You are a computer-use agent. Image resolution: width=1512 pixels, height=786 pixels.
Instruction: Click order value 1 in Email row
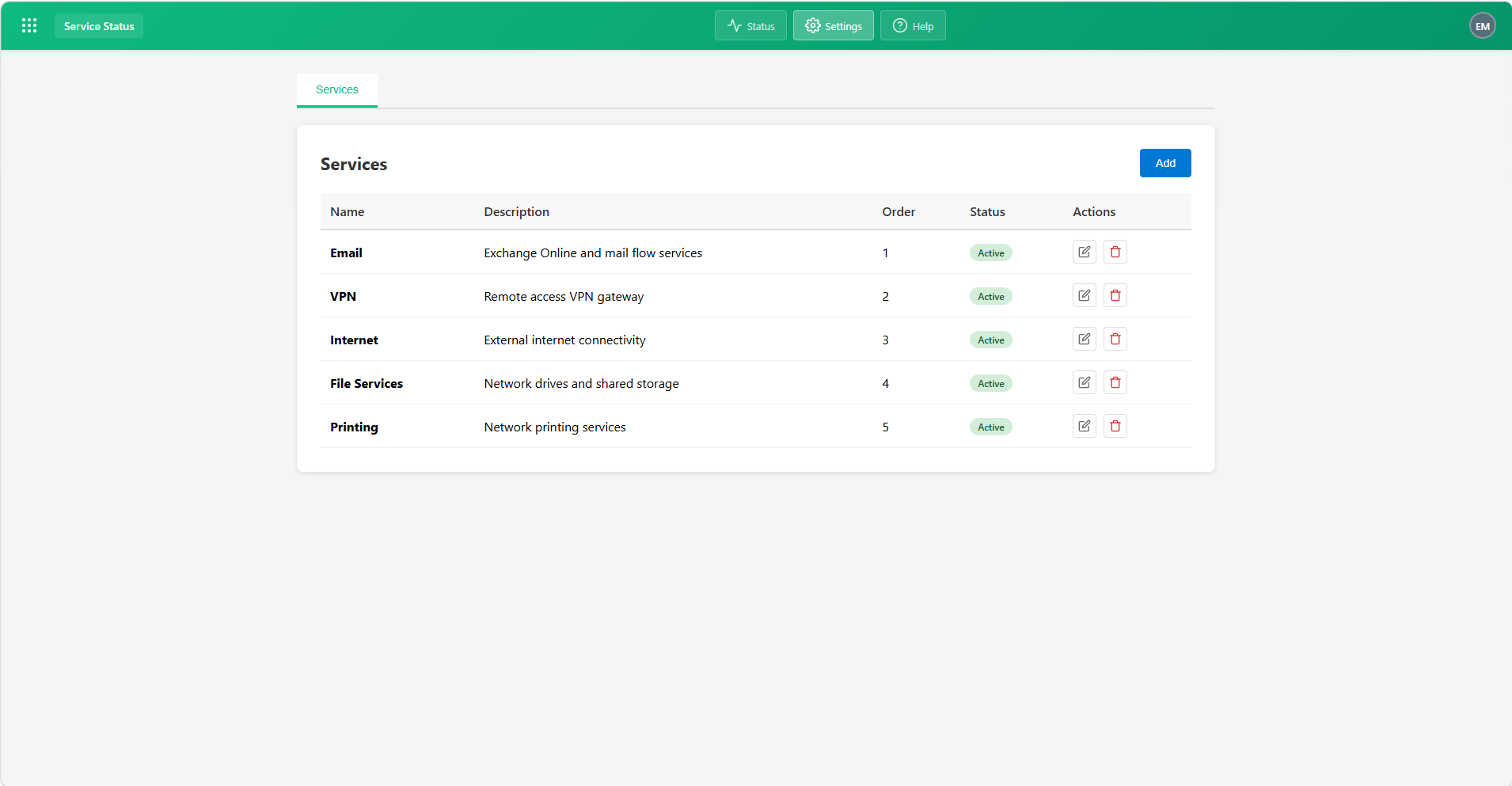885,253
